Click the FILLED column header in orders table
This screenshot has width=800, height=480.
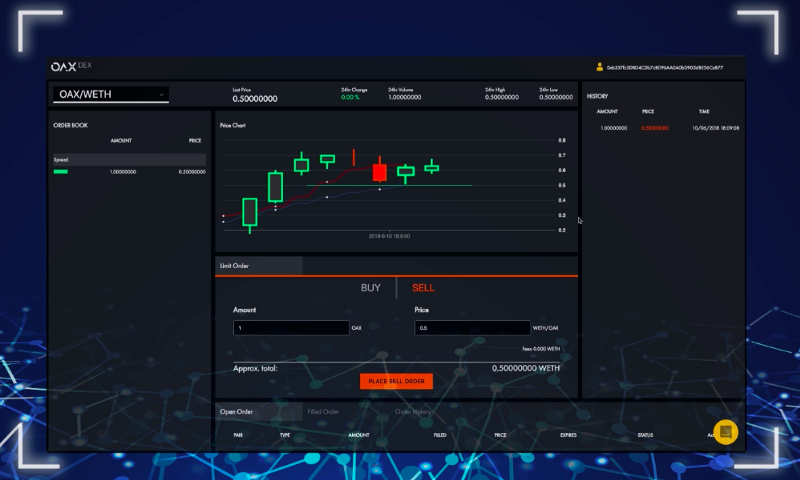(x=440, y=435)
